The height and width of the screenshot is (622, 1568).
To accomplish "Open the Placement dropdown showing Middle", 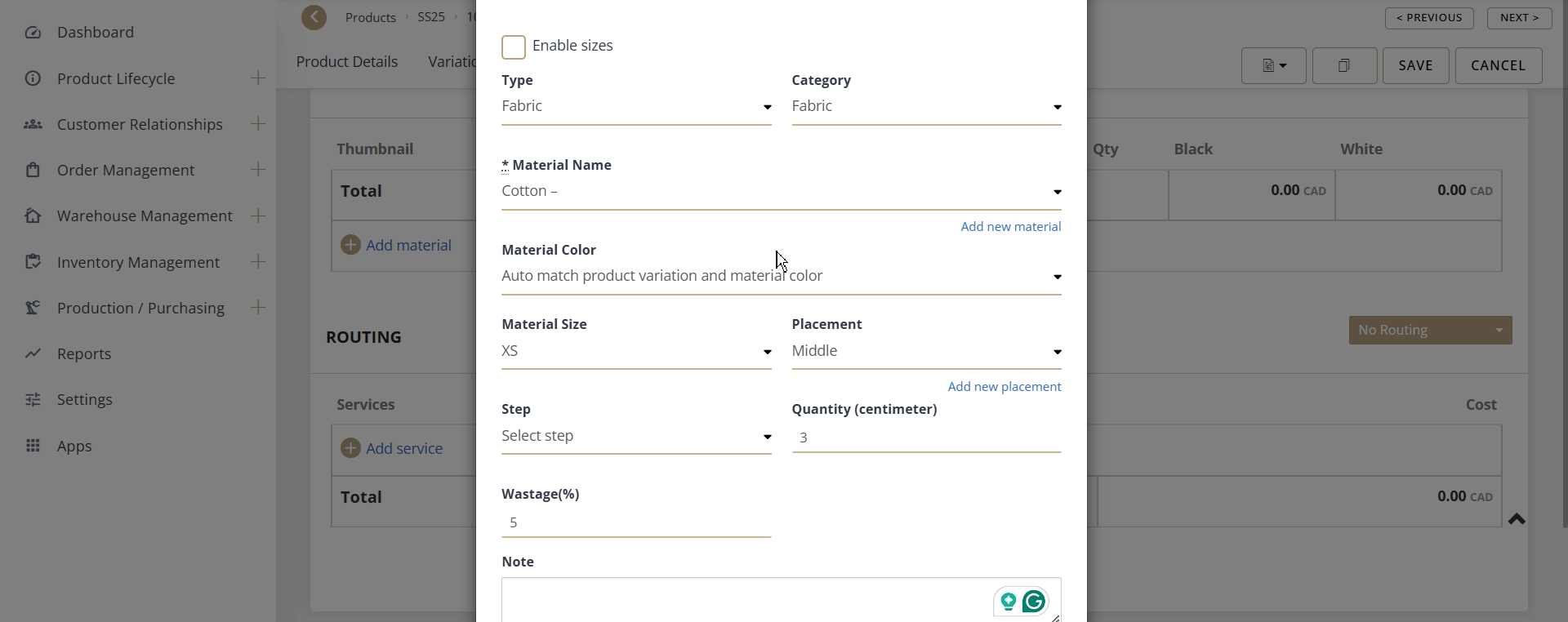I will [x=925, y=352].
